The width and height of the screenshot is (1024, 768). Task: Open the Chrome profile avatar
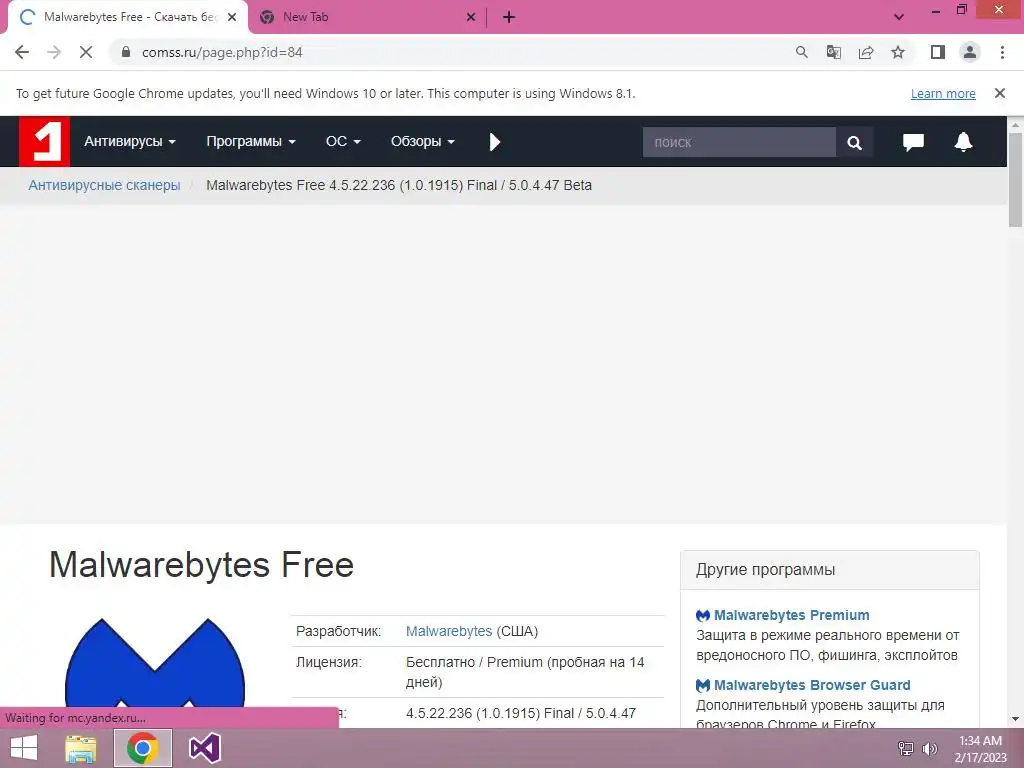click(x=970, y=52)
